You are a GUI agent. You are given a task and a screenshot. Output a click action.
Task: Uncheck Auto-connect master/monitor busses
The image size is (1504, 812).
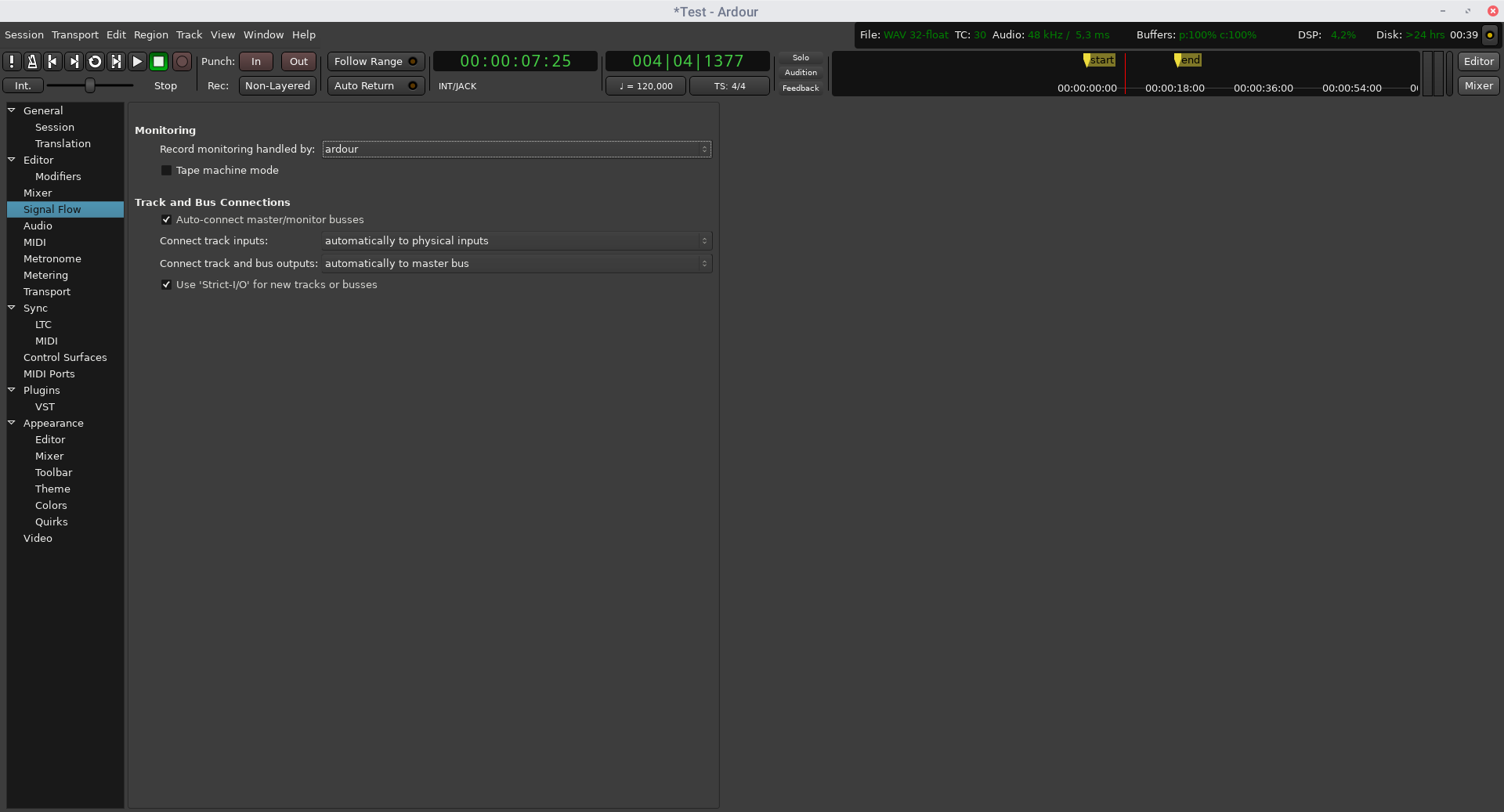tap(166, 219)
